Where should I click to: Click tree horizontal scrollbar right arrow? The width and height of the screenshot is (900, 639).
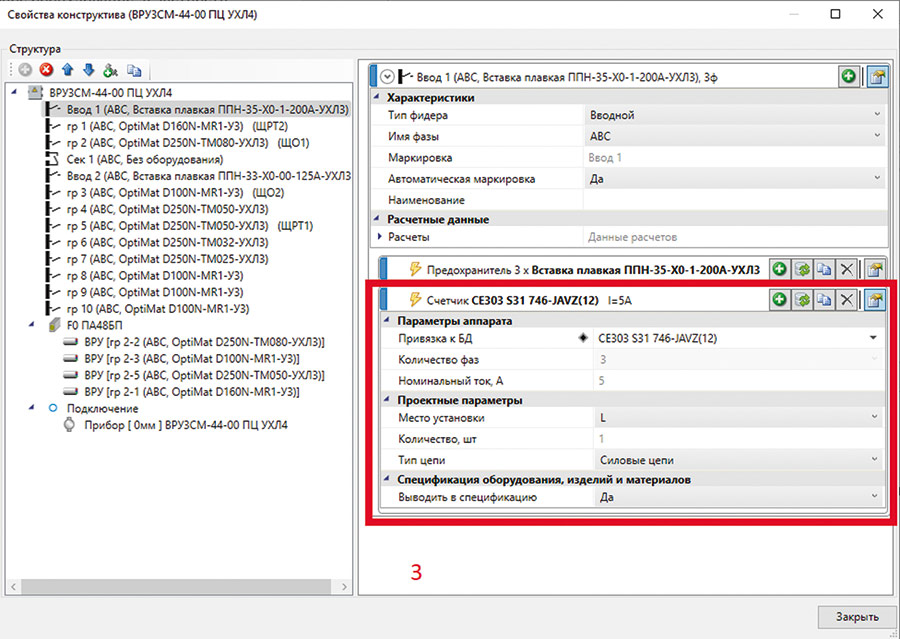(344, 587)
